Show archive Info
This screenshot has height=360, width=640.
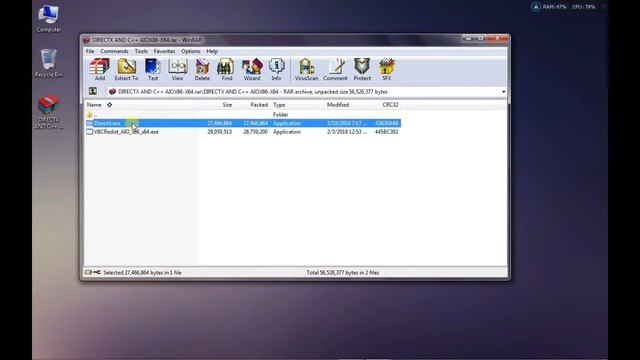pos(276,69)
